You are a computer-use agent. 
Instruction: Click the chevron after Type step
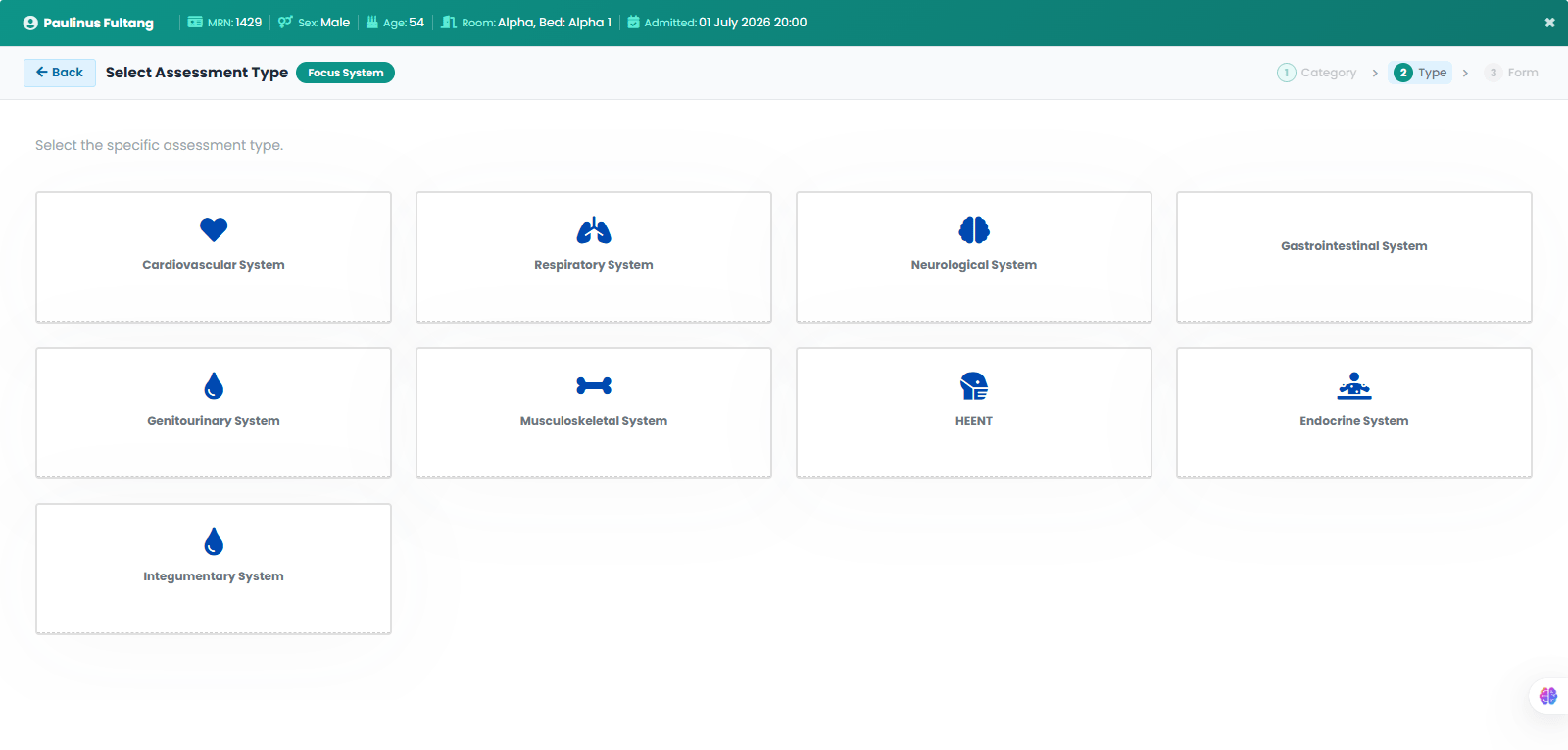pos(1465,73)
